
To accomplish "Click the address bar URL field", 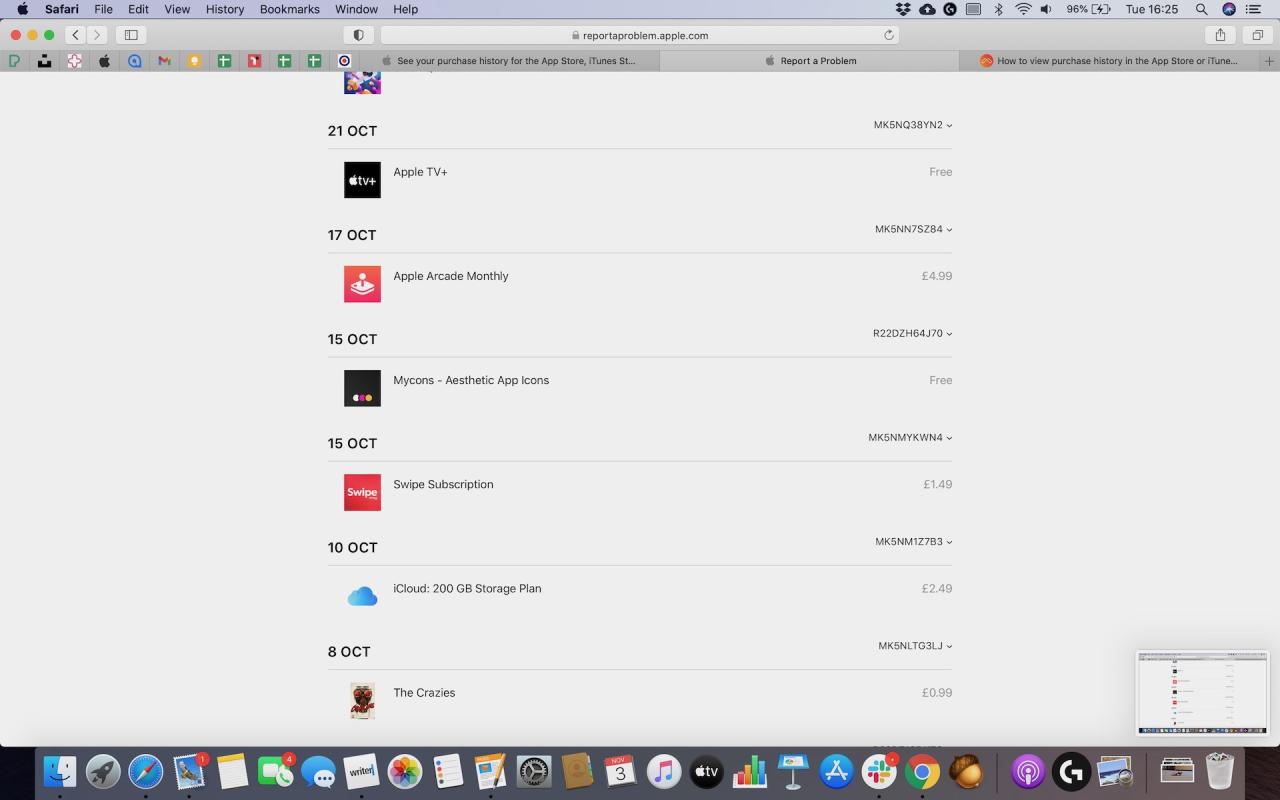I will (640, 35).
